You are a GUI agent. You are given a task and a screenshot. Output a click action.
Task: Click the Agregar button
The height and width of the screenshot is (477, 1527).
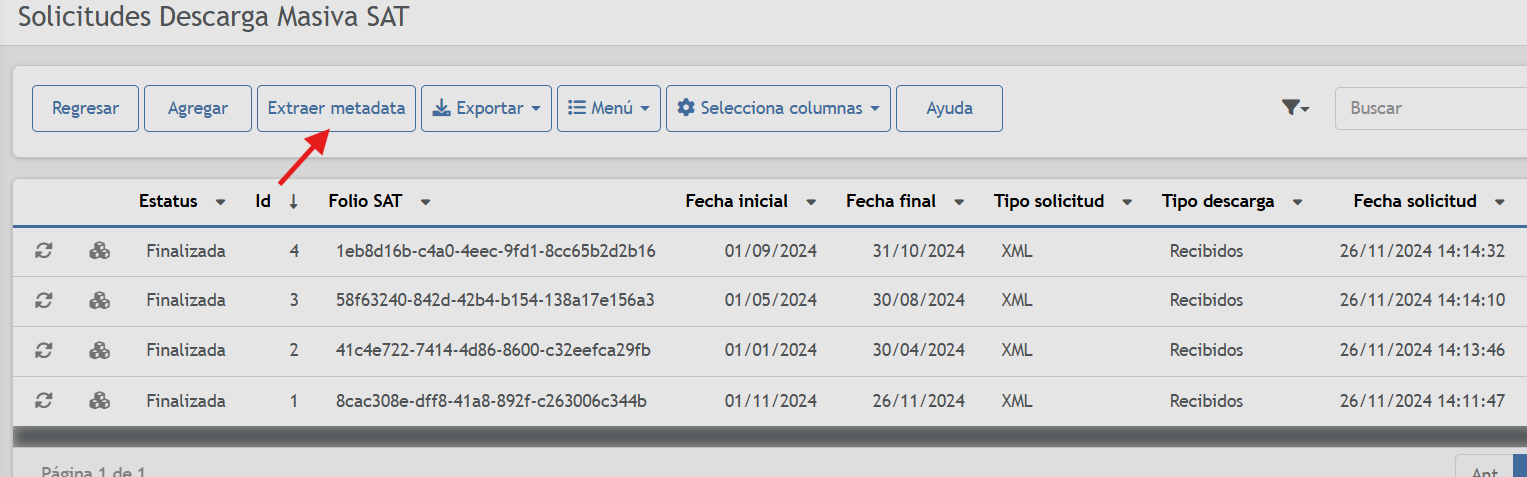tap(197, 108)
